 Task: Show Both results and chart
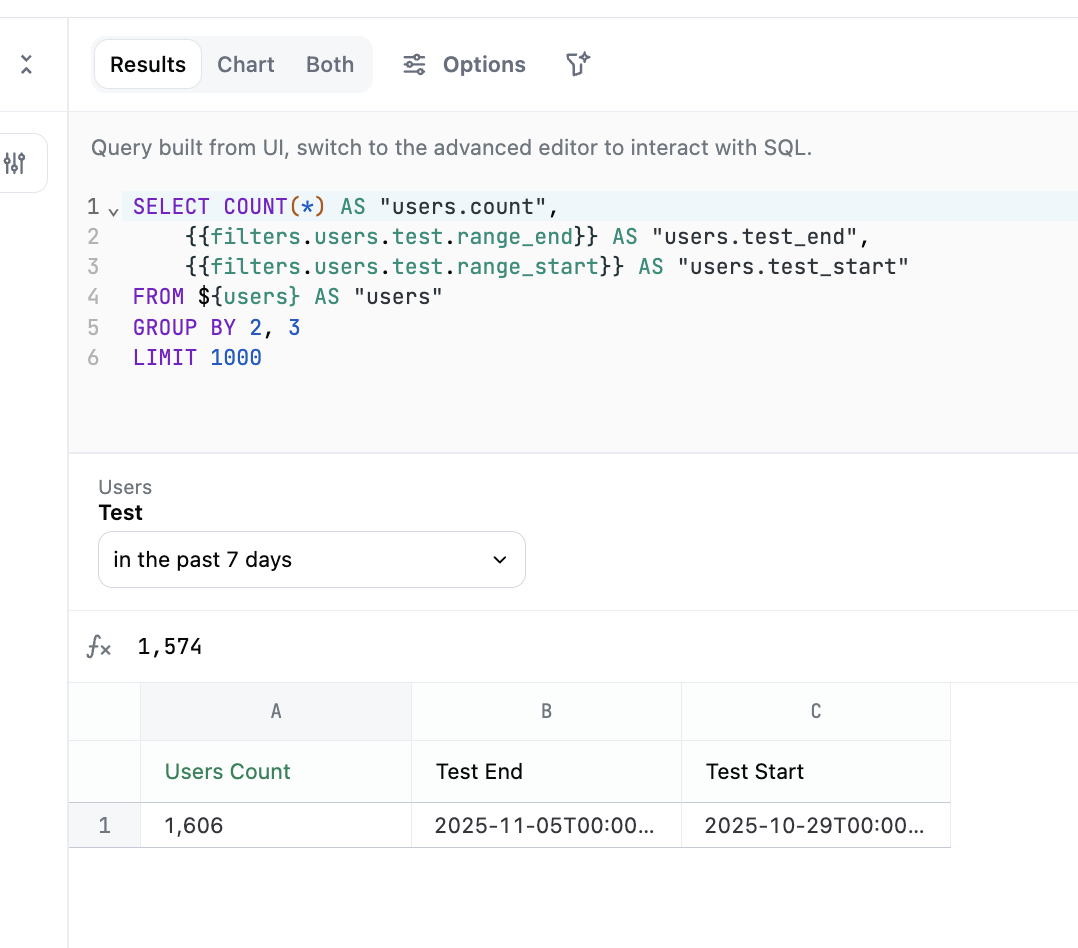pos(330,65)
